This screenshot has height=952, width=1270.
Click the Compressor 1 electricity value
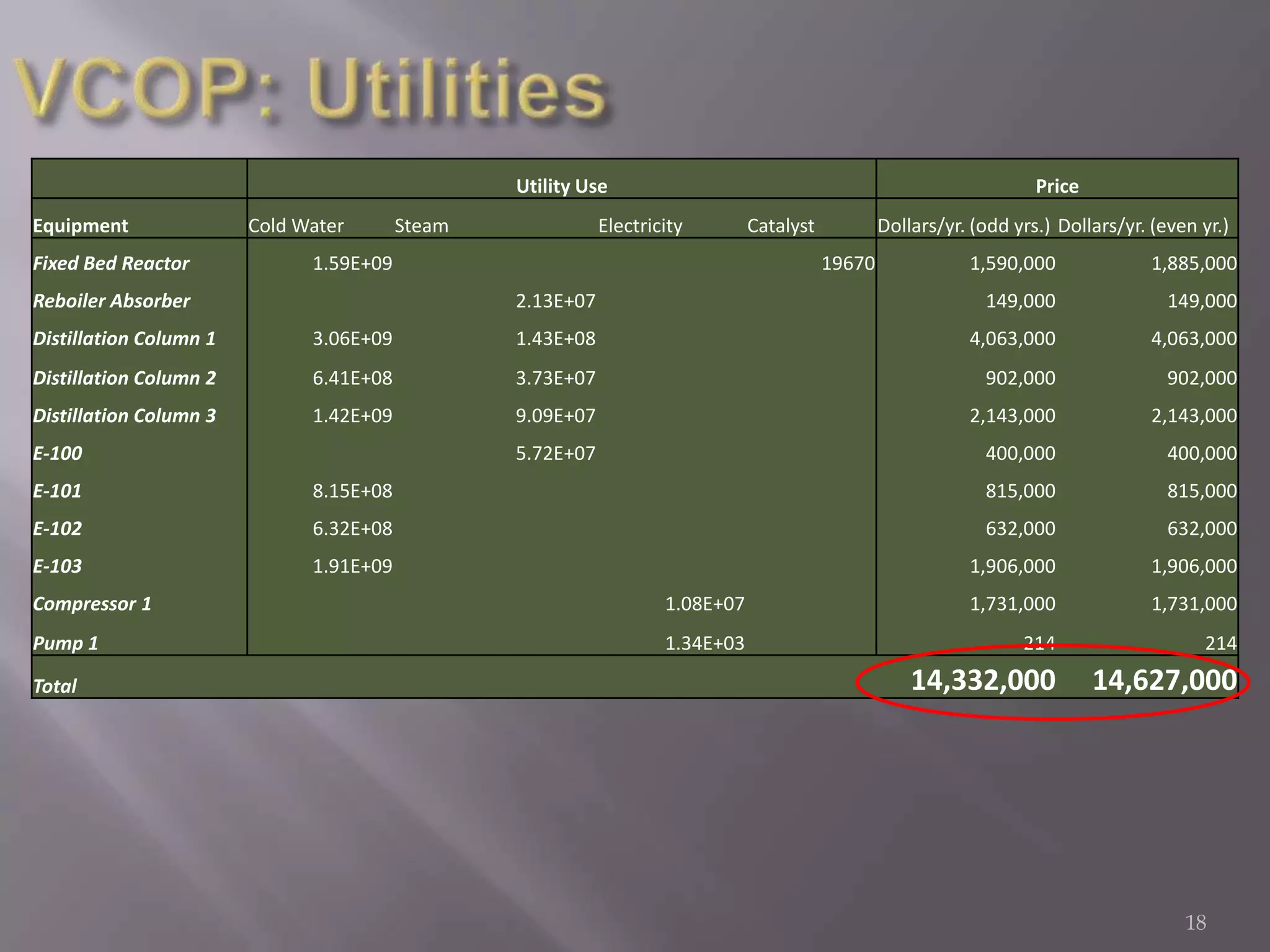[704, 604]
